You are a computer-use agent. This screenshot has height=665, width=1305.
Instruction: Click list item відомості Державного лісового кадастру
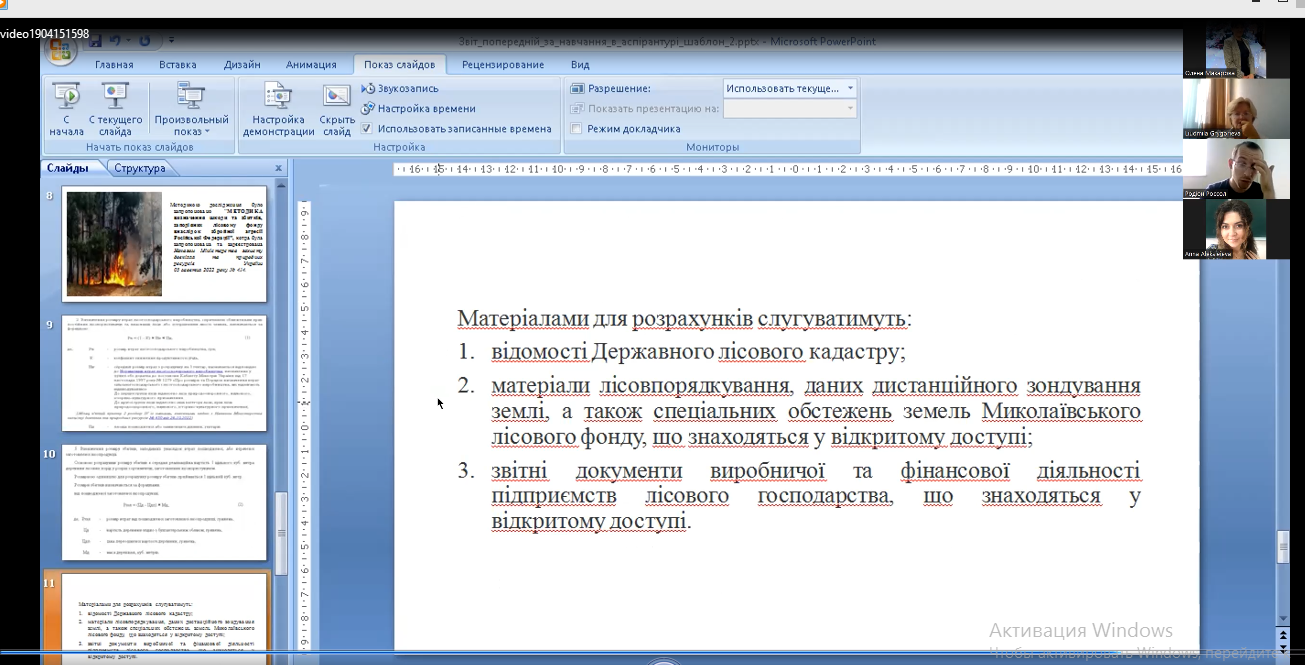point(698,352)
